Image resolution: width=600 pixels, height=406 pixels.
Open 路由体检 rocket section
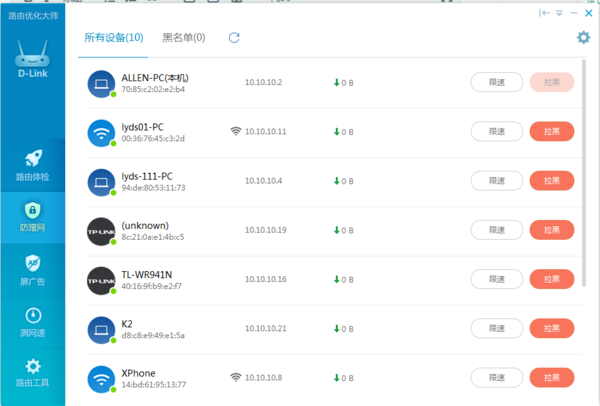pyautogui.click(x=33, y=165)
